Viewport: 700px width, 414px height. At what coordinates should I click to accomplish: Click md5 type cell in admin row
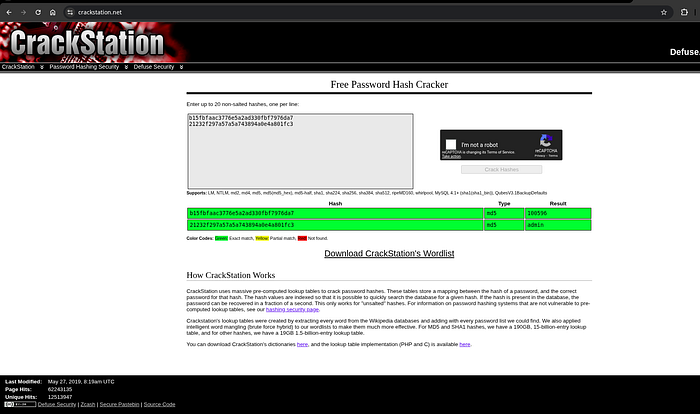[504, 225]
